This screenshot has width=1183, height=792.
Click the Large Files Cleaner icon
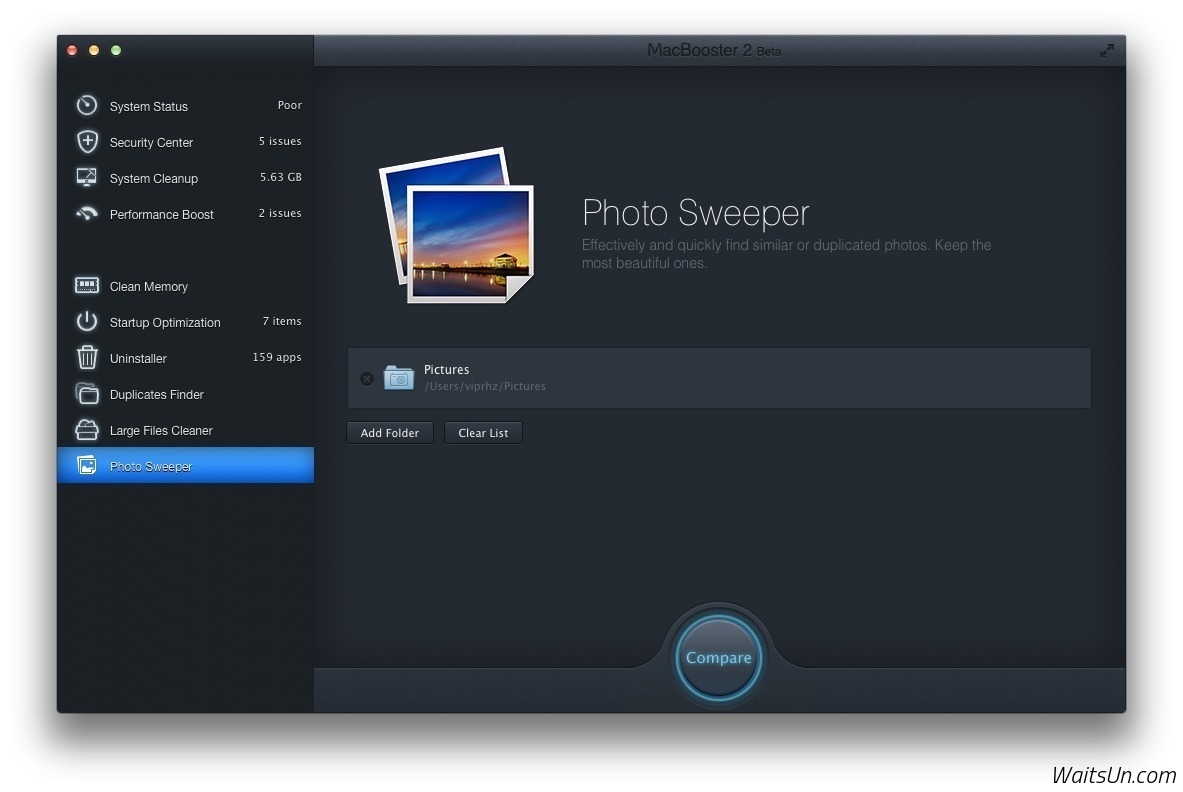pyautogui.click(x=87, y=429)
